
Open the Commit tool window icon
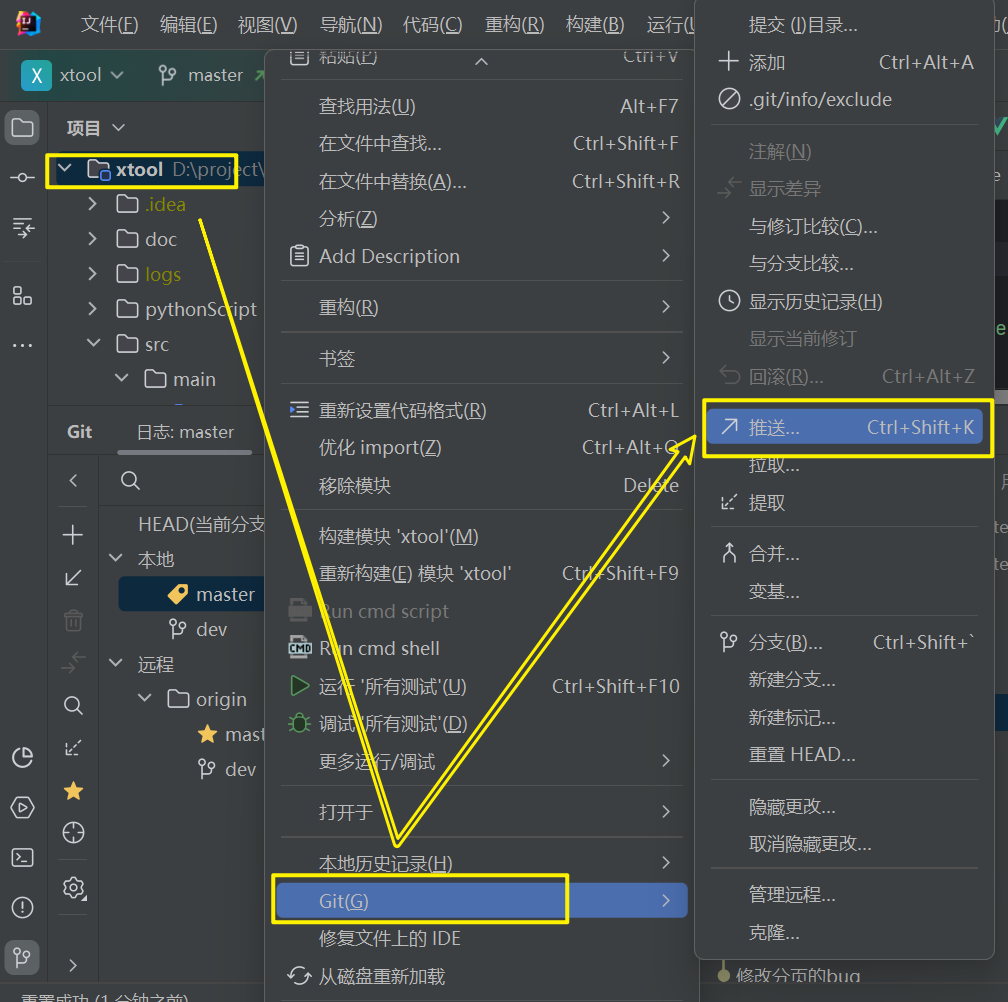[x=22, y=177]
